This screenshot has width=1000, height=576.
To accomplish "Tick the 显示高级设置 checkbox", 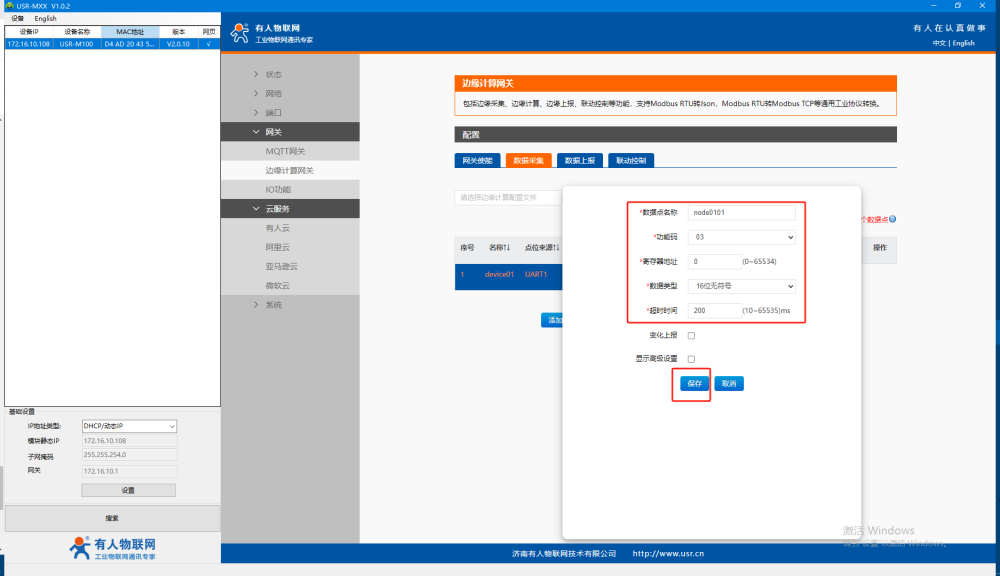I will 691,359.
